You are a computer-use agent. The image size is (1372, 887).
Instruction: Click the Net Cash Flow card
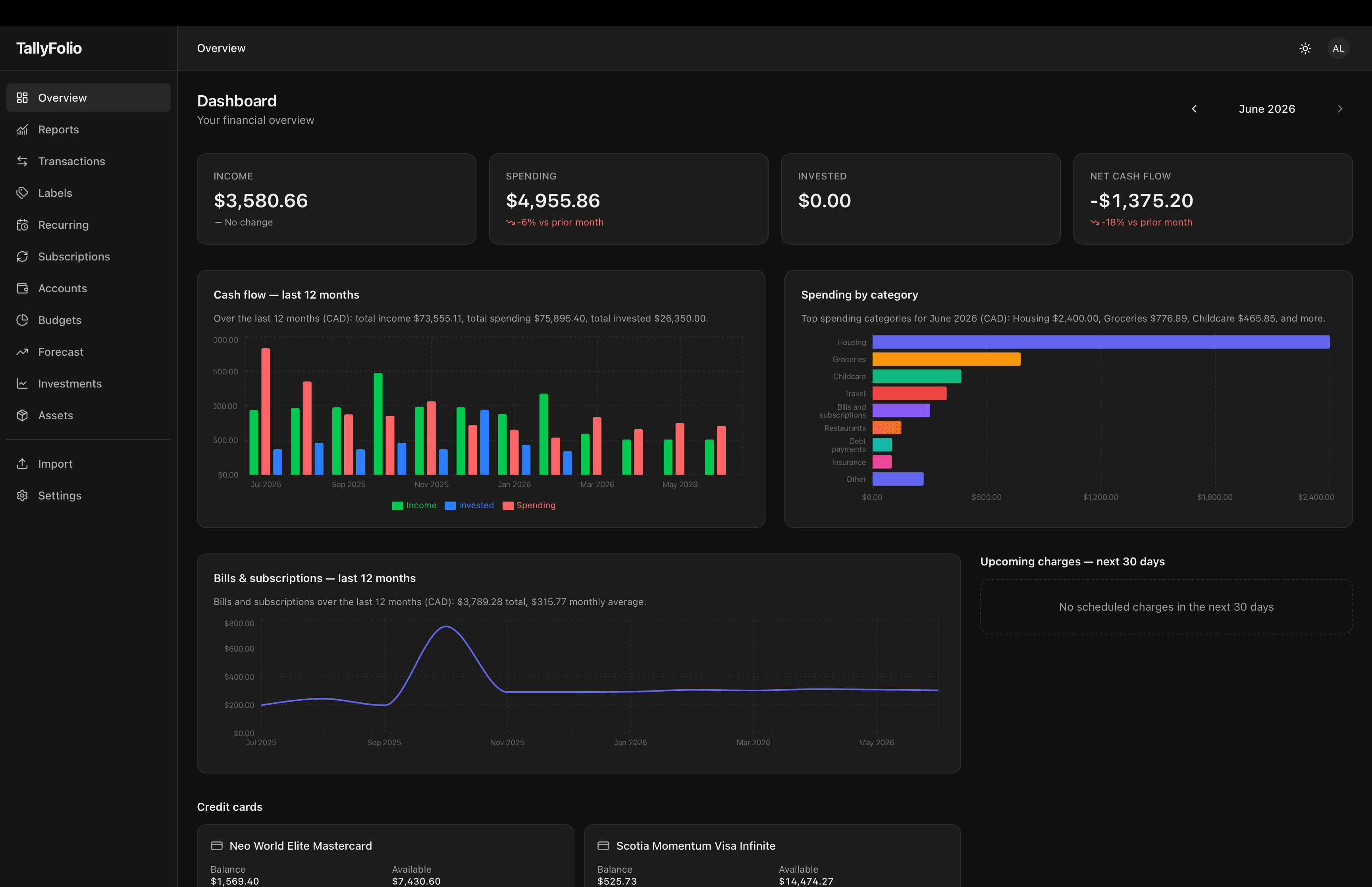click(x=1212, y=199)
